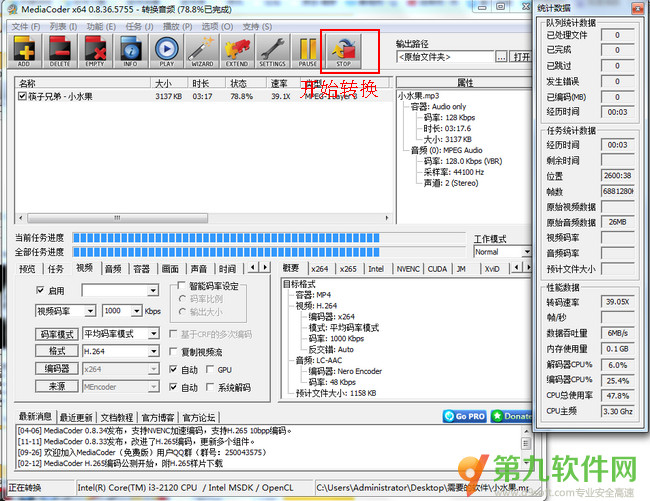Viewport: 650px width, 501px height.
Task: Open the 播放 (P) menu
Action: coord(177,27)
